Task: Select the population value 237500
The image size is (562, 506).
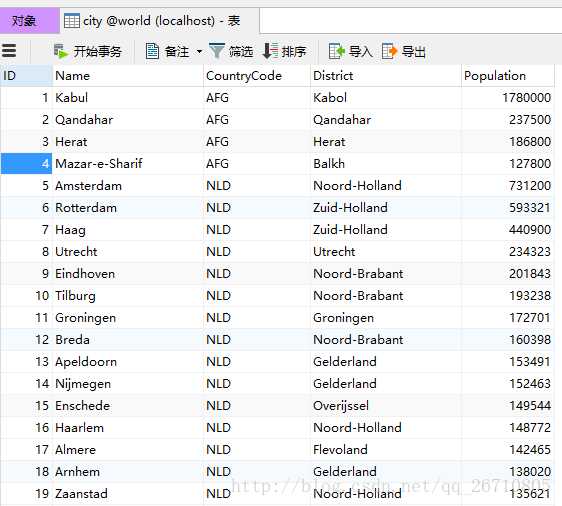Action: (x=508, y=120)
